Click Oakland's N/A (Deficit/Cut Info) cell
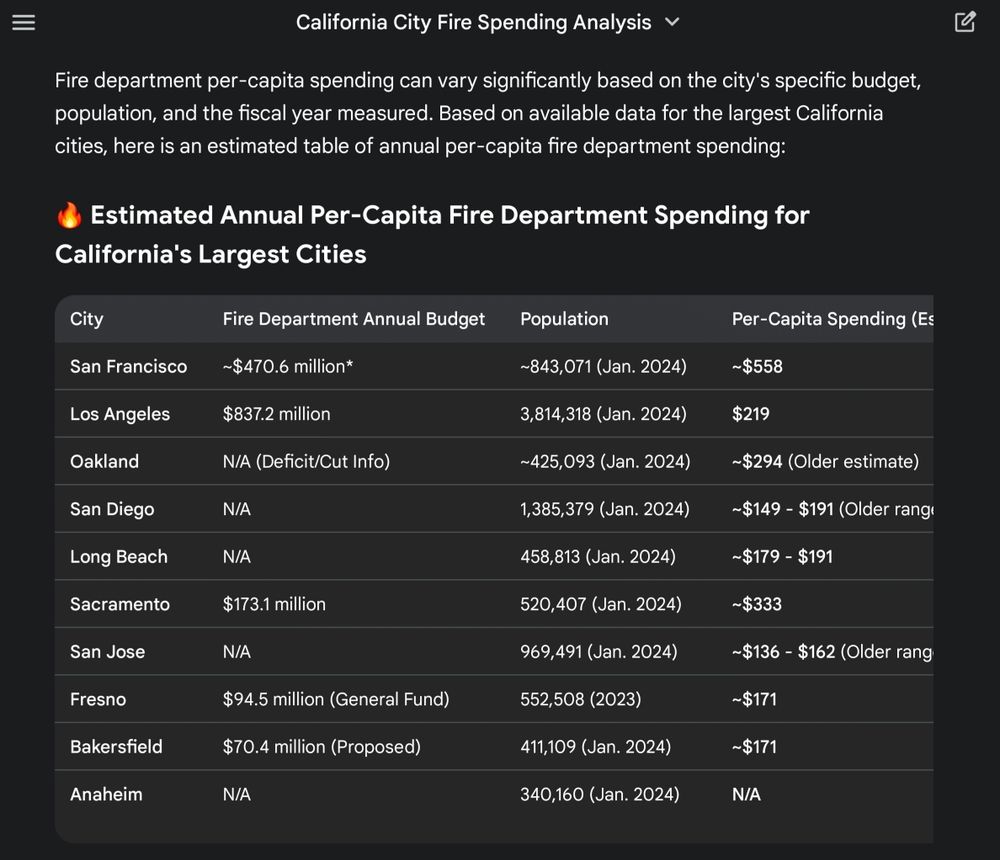1000x860 pixels. [306, 461]
